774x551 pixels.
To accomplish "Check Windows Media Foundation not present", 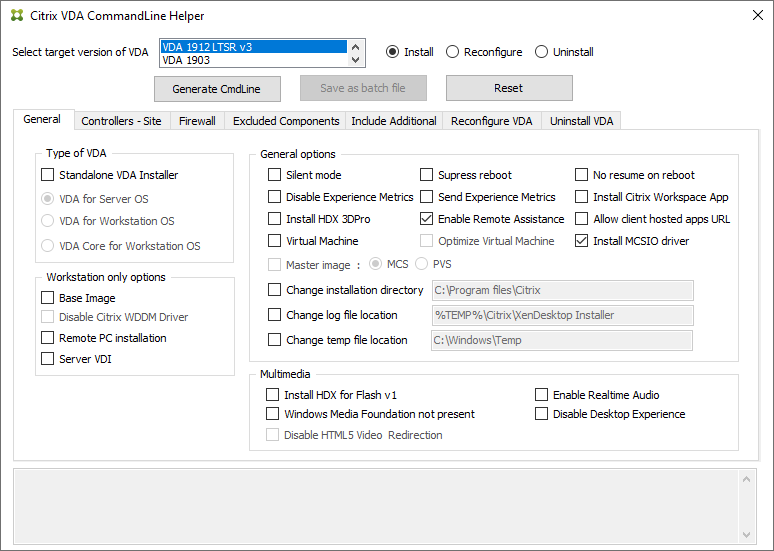I will point(272,414).
